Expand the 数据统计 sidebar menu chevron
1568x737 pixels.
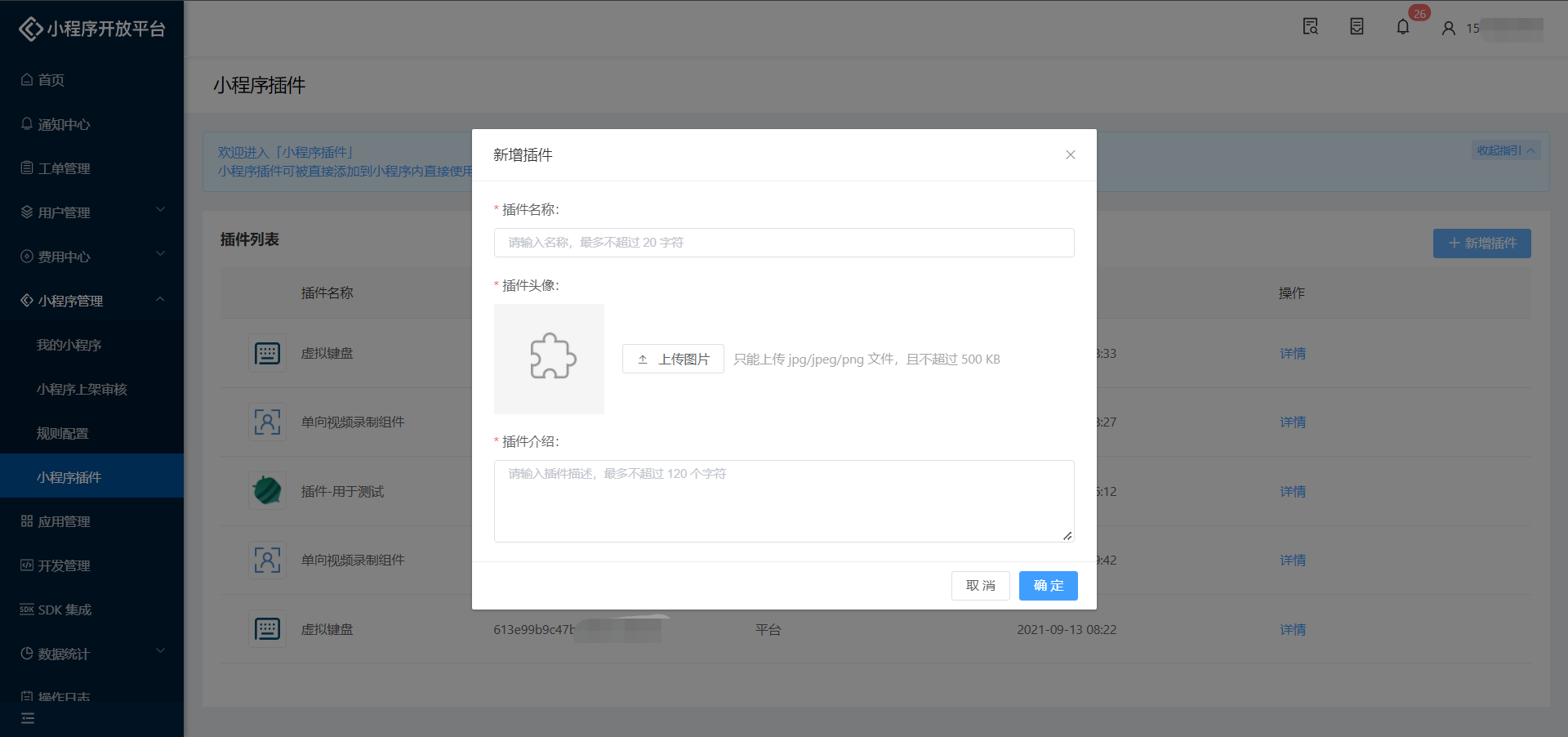pyautogui.click(x=161, y=651)
